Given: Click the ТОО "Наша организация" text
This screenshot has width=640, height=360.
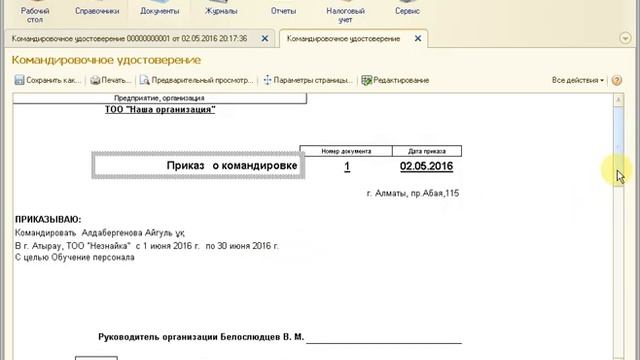Looking at the screenshot, I should (x=160, y=109).
